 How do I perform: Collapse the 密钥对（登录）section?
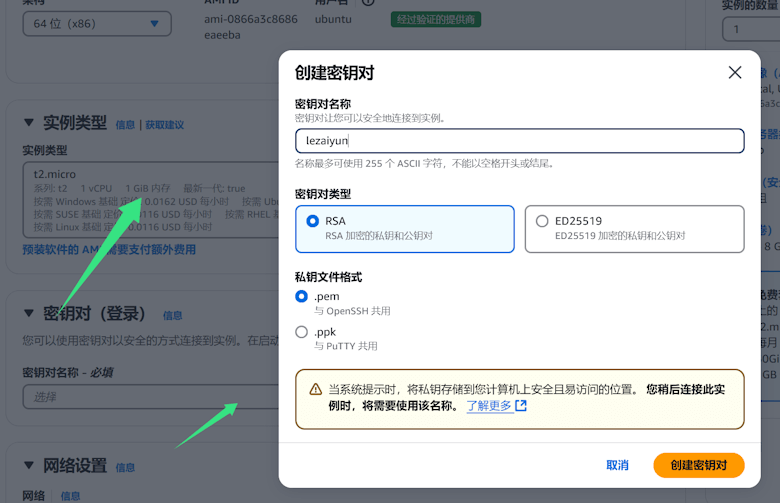coord(29,314)
